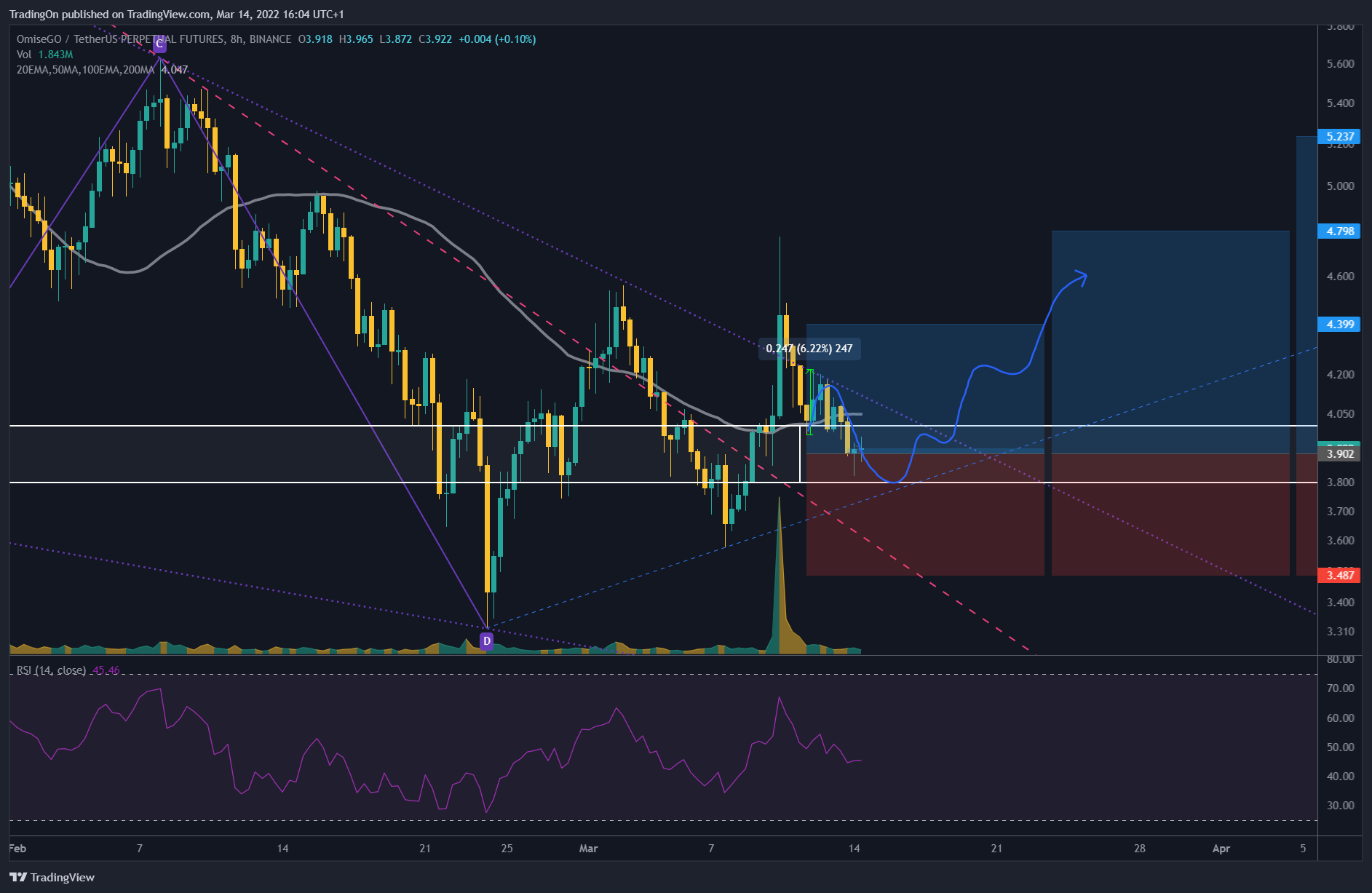The width and height of the screenshot is (1372, 893).
Task: Click the 70.00 RSI axis tick
Action: click(1340, 688)
